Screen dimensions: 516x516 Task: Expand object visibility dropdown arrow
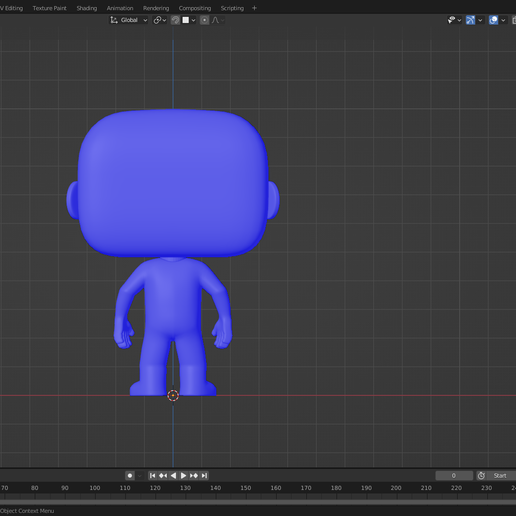(x=459, y=20)
